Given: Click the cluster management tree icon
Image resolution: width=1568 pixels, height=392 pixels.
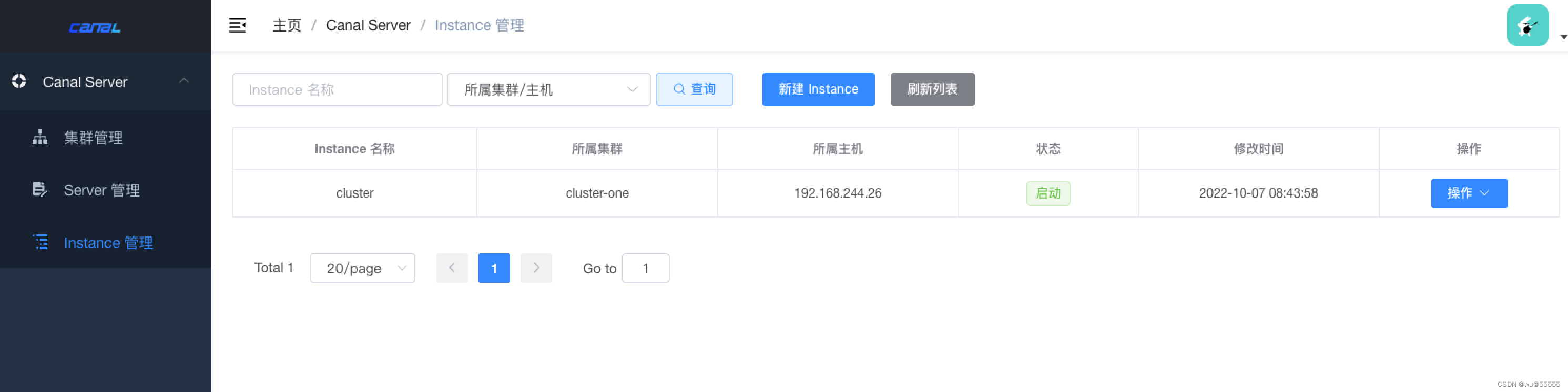Looking at the screenshot, I should pos(39,137).
